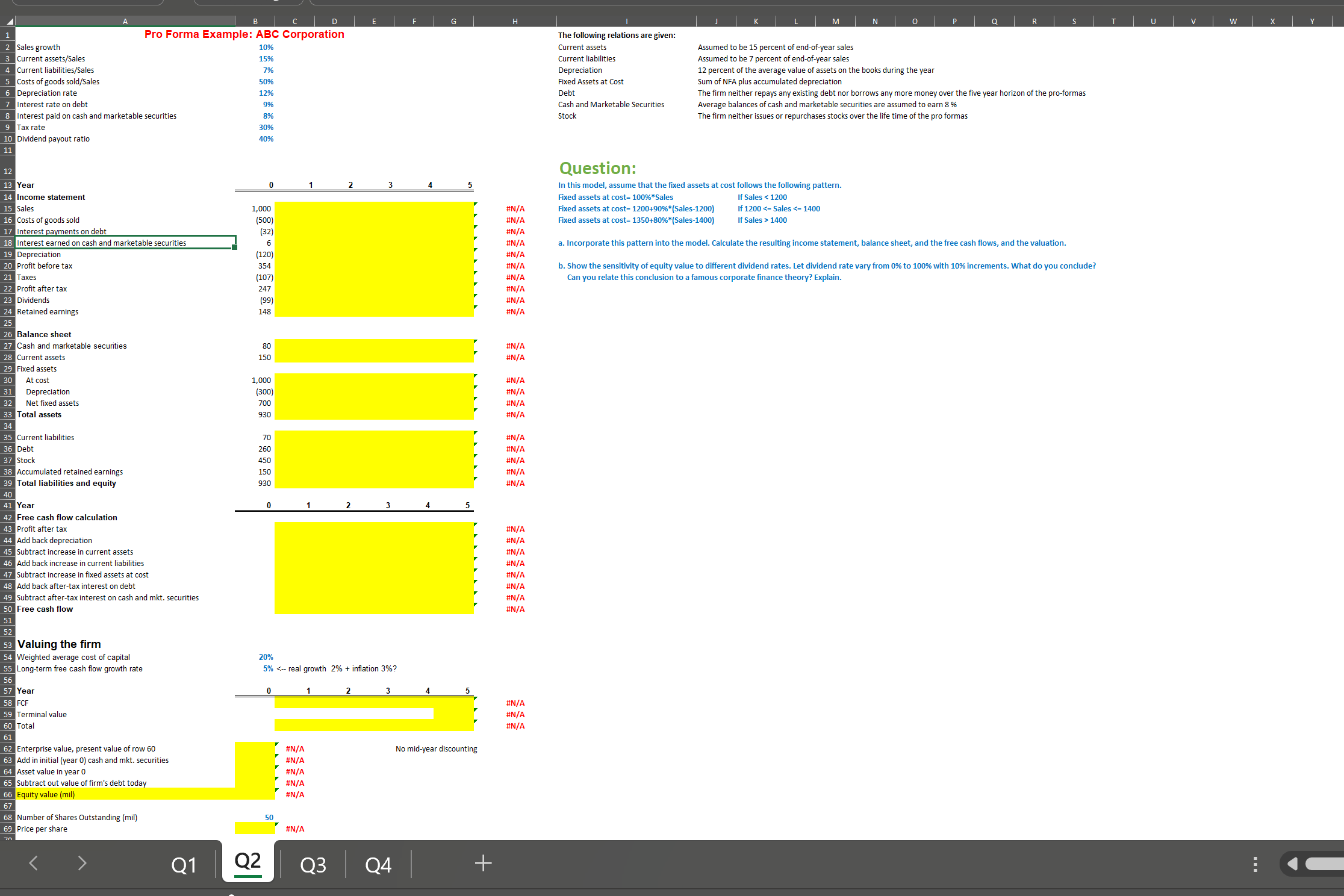
Task: Select the 'Pro Forma Example: ABC Corporation' title
Action: click(x=244, y=34)
